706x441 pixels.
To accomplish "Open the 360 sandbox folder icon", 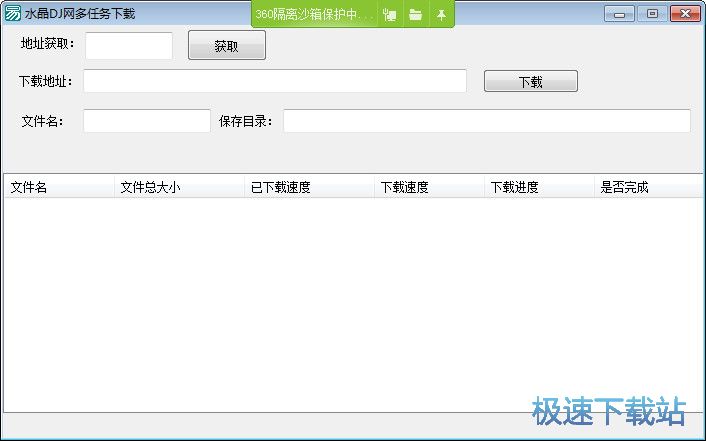I will [415, 15].
